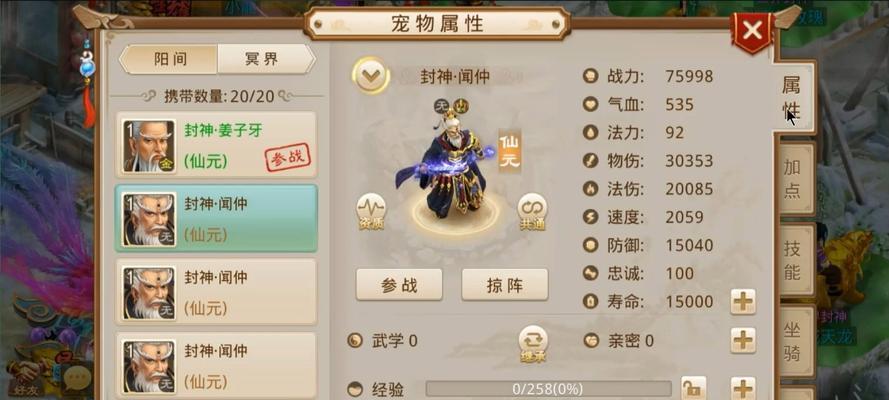Expand the dropdown arrow beside 封神·闻仲
Screen dimensions: 889x400
(x=371, y=76)
